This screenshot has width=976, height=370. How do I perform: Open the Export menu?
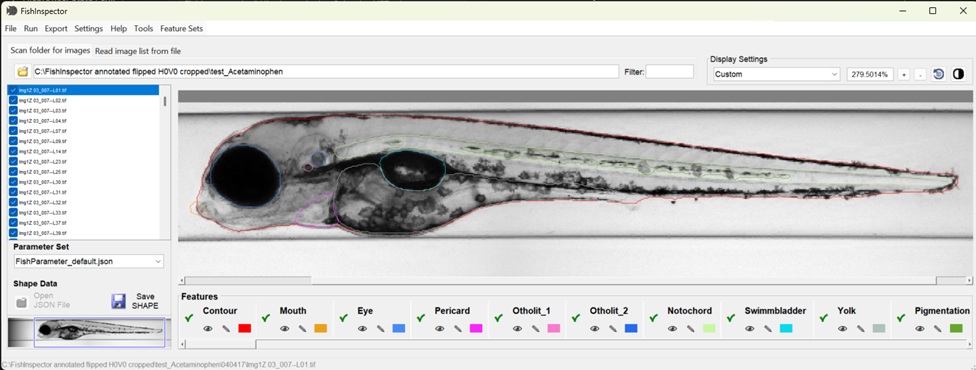[56, 29]
